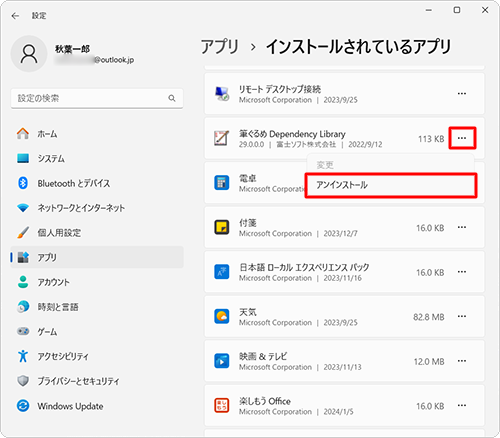Open more options for 天気
The image size is (500, 438).
coord(462,316)
